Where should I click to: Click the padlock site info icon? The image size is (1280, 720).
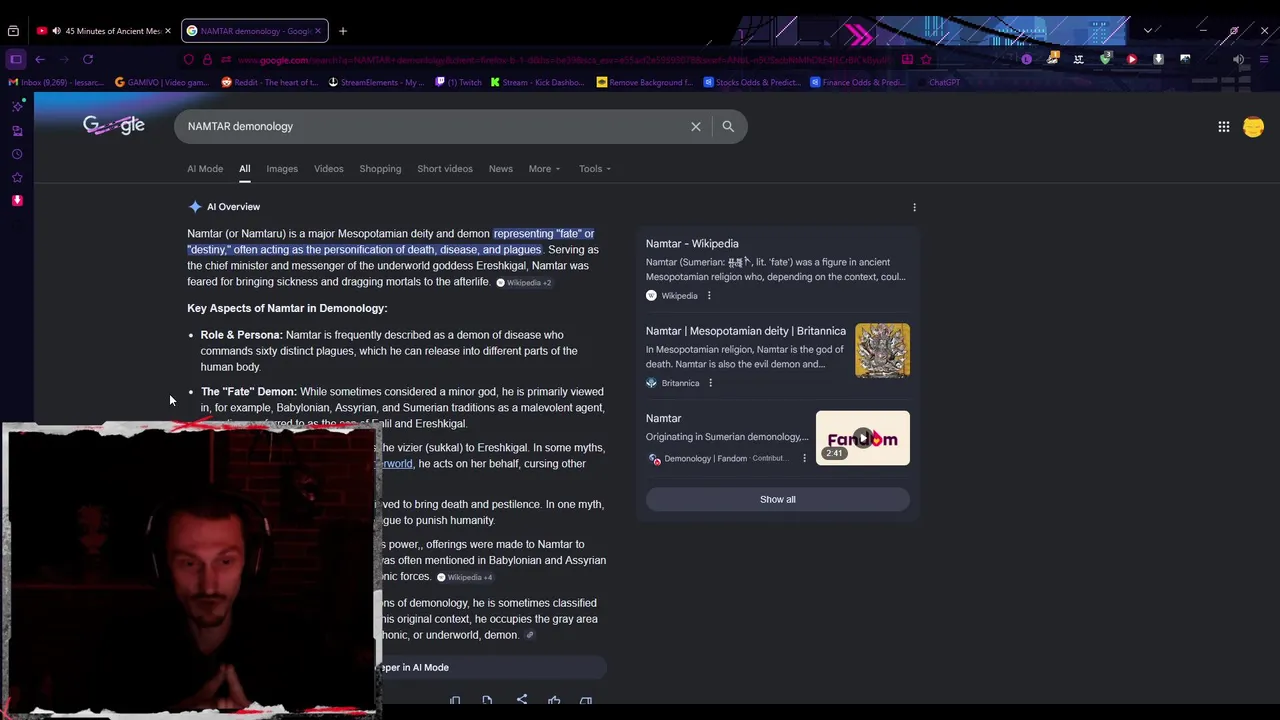coord(207,60)
